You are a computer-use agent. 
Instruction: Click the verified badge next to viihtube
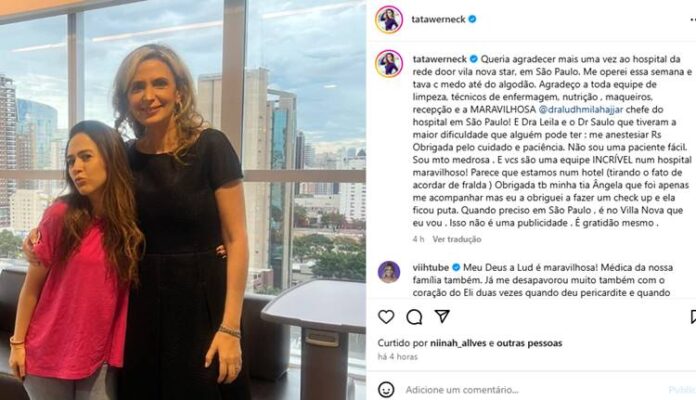point(456,267)
